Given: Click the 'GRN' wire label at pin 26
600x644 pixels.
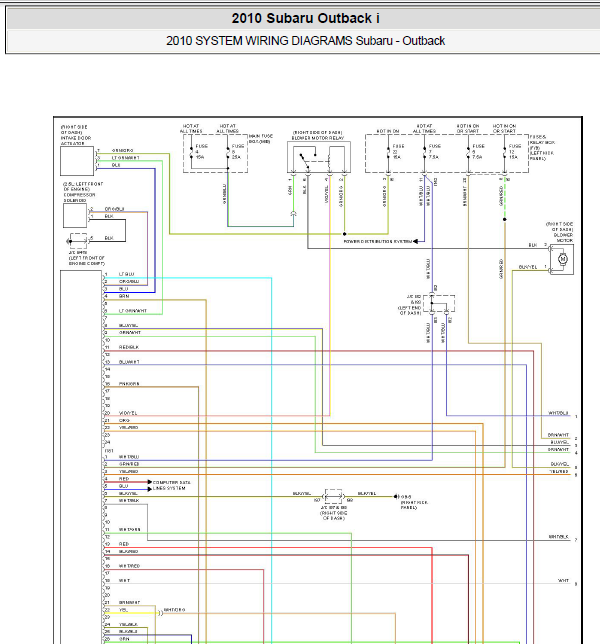Looking at the screenshot, I should [x=124, y=639].
